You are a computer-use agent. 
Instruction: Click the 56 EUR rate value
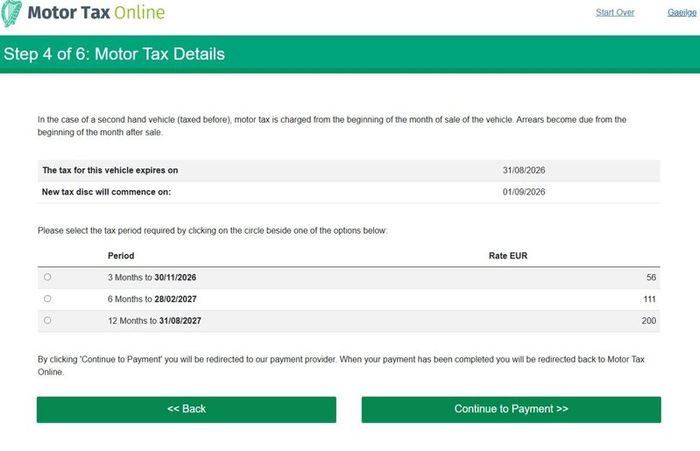click(x=651, y=277)
